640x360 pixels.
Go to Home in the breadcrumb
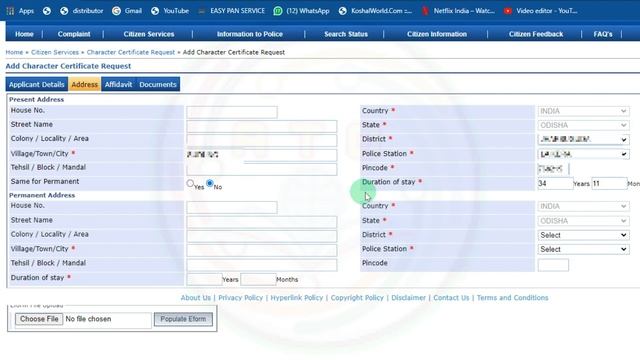pos(14,52)
